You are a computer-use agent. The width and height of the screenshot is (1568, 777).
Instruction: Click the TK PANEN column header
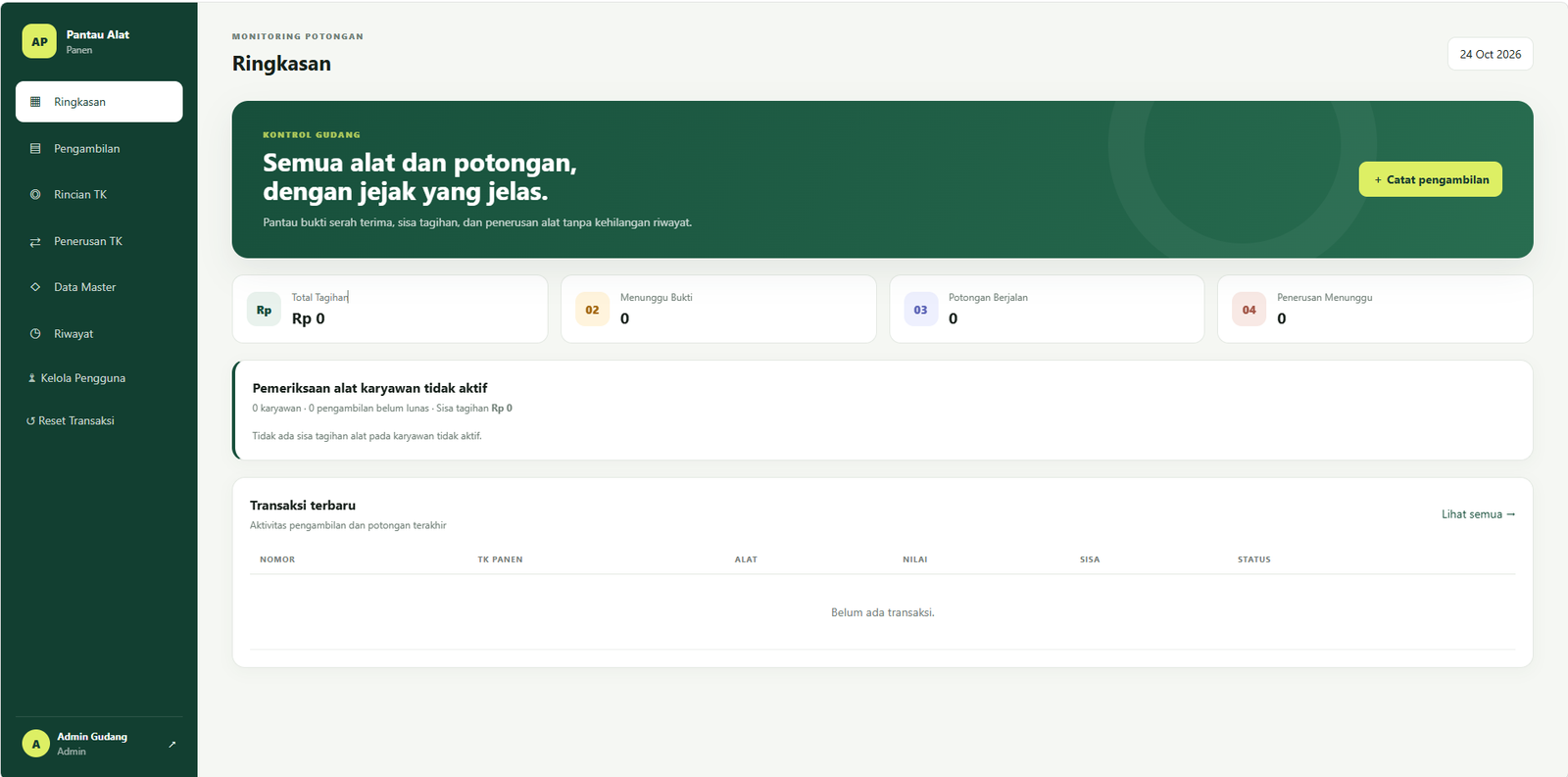pyautogui.click(x=500, y=559)
